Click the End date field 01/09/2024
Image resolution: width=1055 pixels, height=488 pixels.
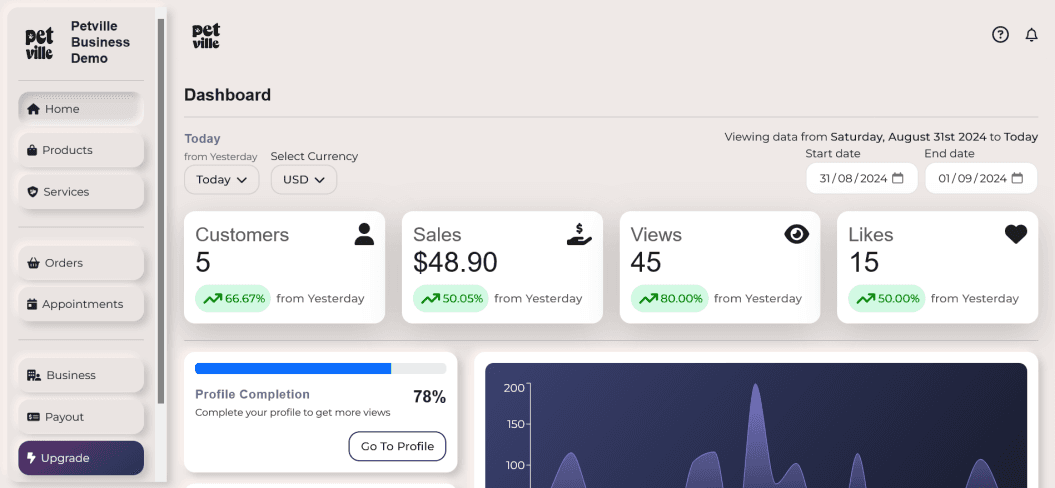[x=981, y=178]
